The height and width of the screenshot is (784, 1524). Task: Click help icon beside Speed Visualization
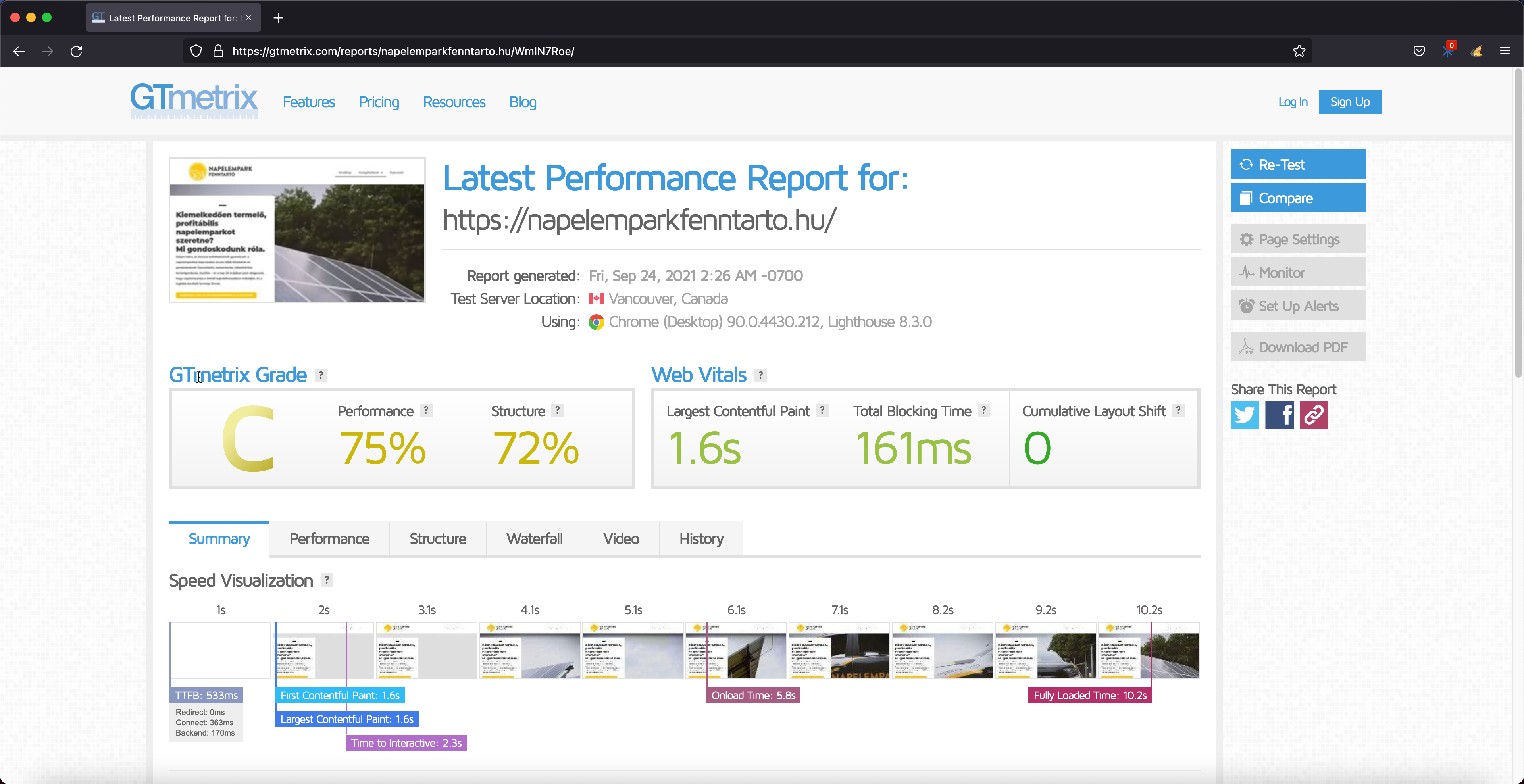[x=327, y=580]
